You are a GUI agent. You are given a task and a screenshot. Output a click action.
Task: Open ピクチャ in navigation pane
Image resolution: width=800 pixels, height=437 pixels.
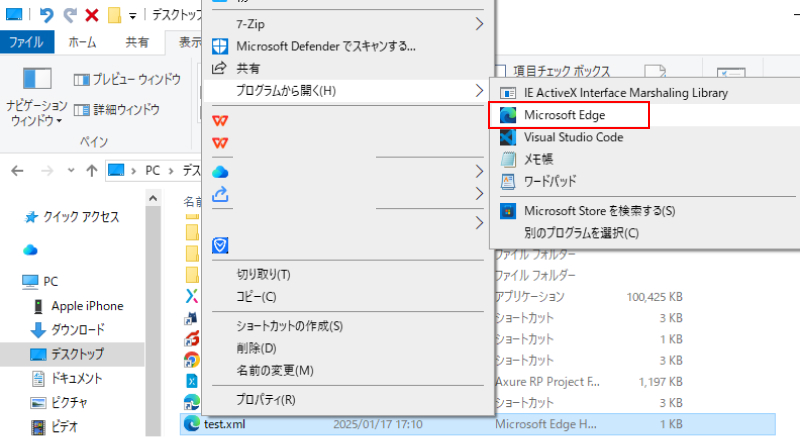(59, 403)
